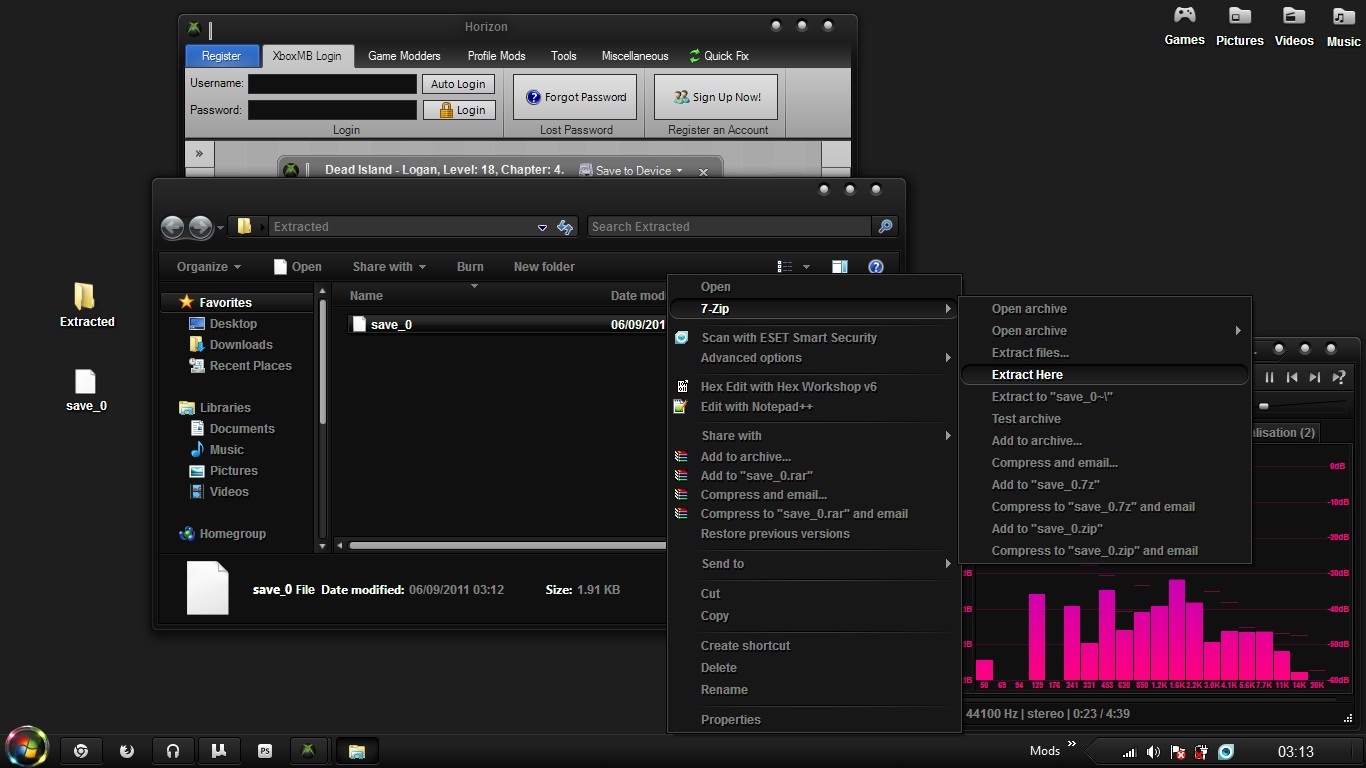Click the Forgot Password help icon
This screenshot has width=1366, height=768.
534,97
